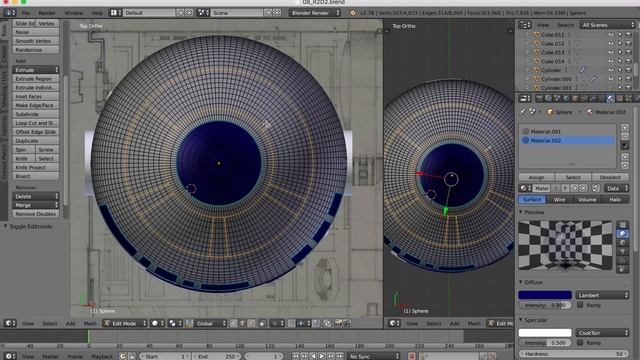Click the Loop Cut and Slide button

pyautogui.click(x=36, y=123)
